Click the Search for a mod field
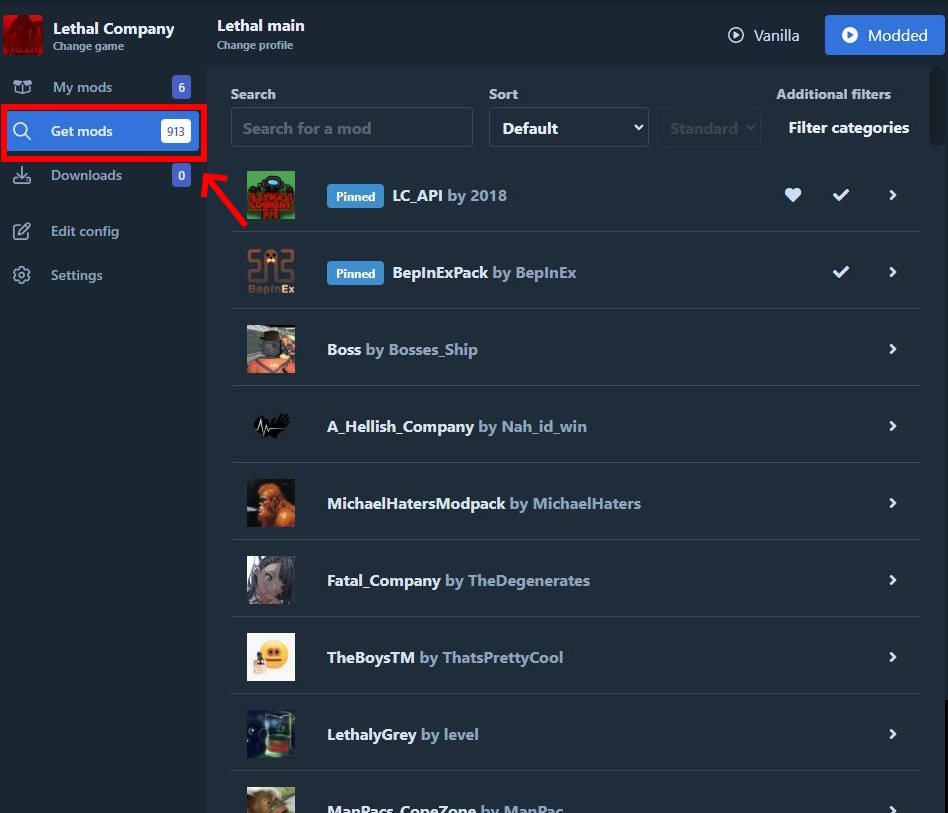Screen dimensions: 948x813 point(351,128)
